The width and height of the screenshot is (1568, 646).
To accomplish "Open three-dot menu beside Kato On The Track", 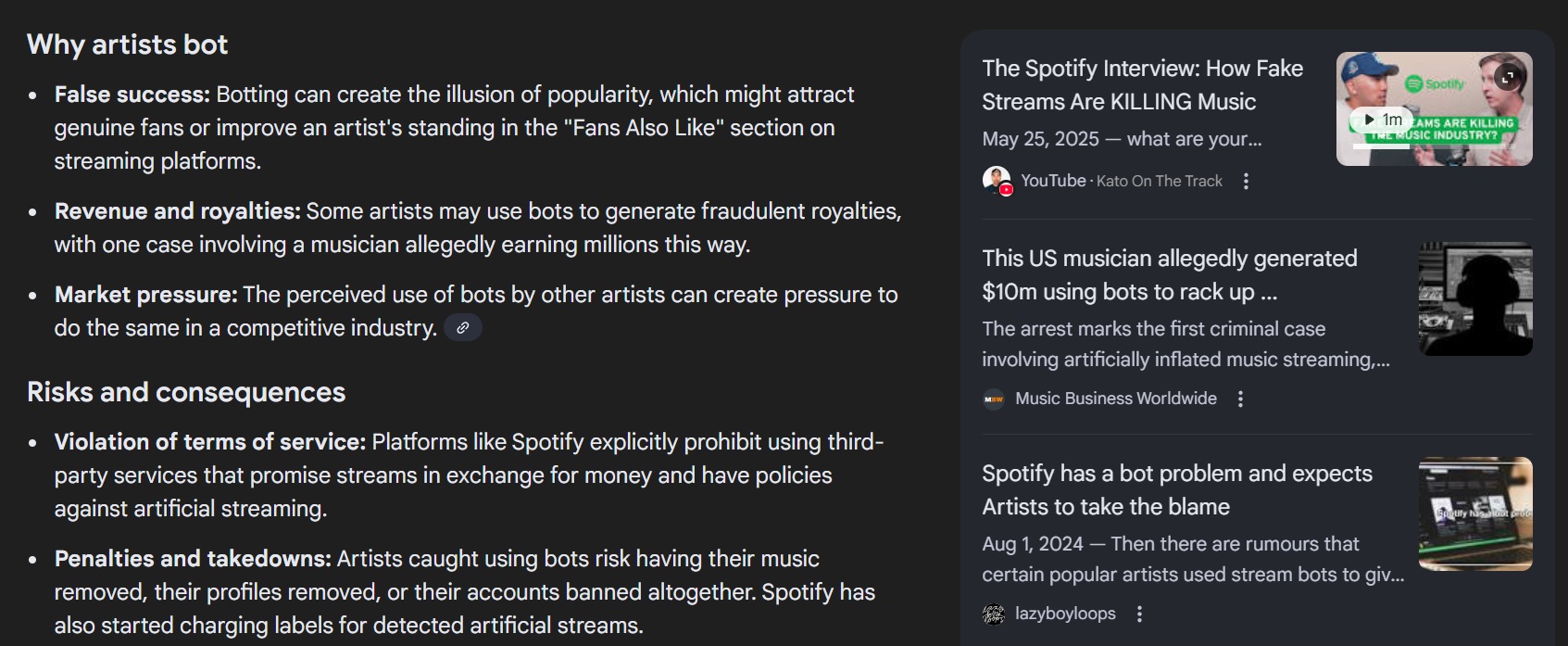I will 1247,182.
